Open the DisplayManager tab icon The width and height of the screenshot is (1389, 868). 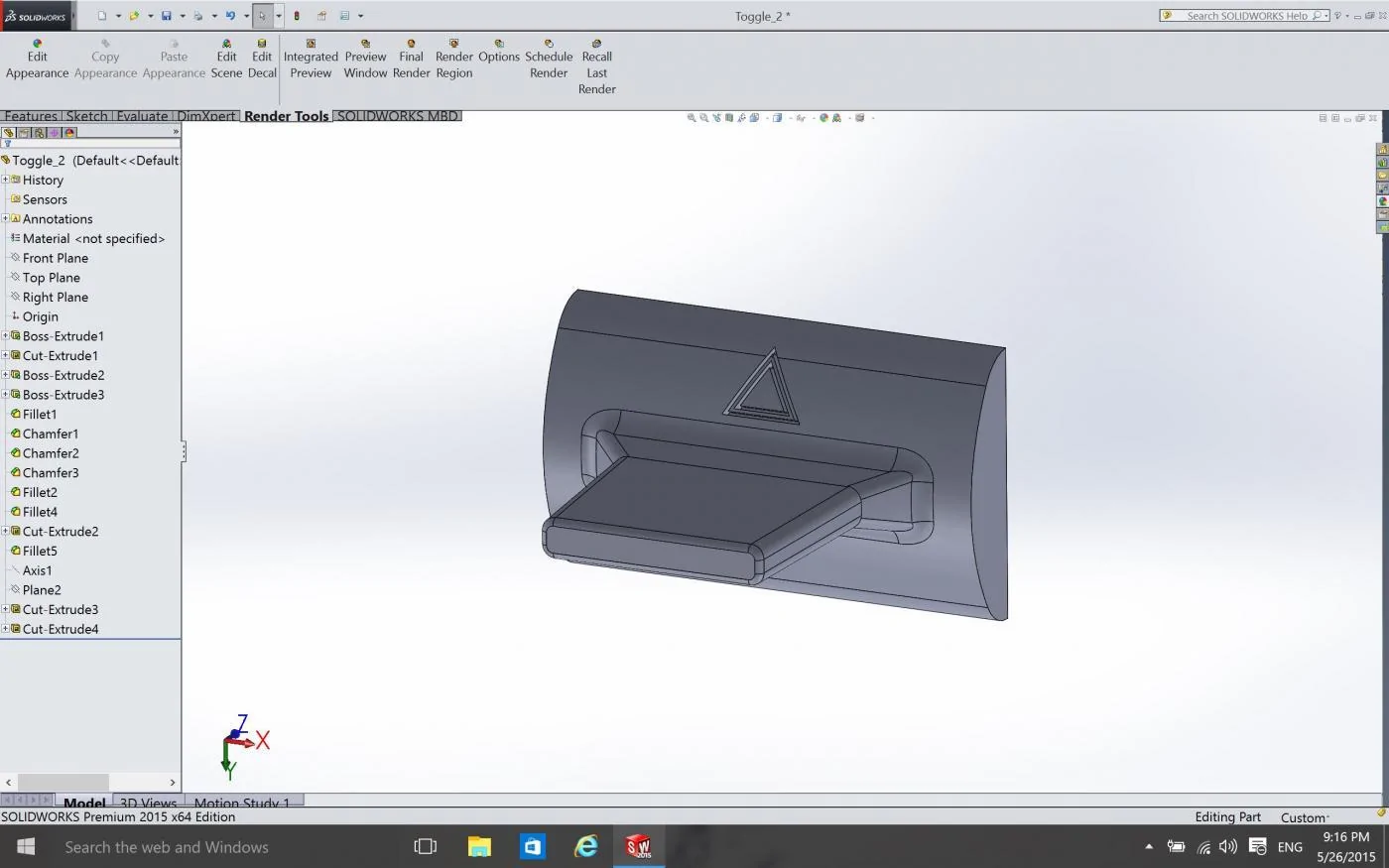coord(69,132)
